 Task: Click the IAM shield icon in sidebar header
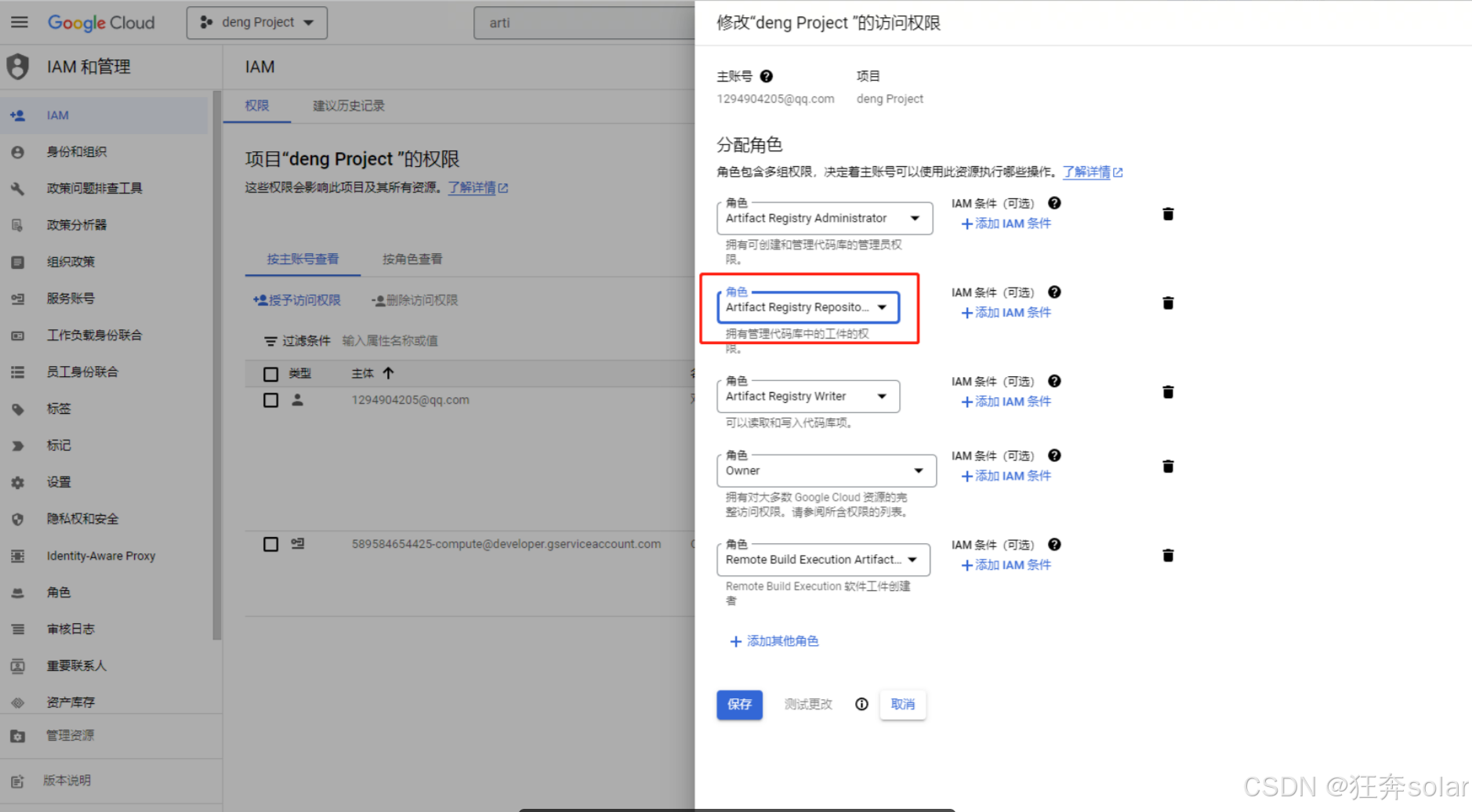18,67
